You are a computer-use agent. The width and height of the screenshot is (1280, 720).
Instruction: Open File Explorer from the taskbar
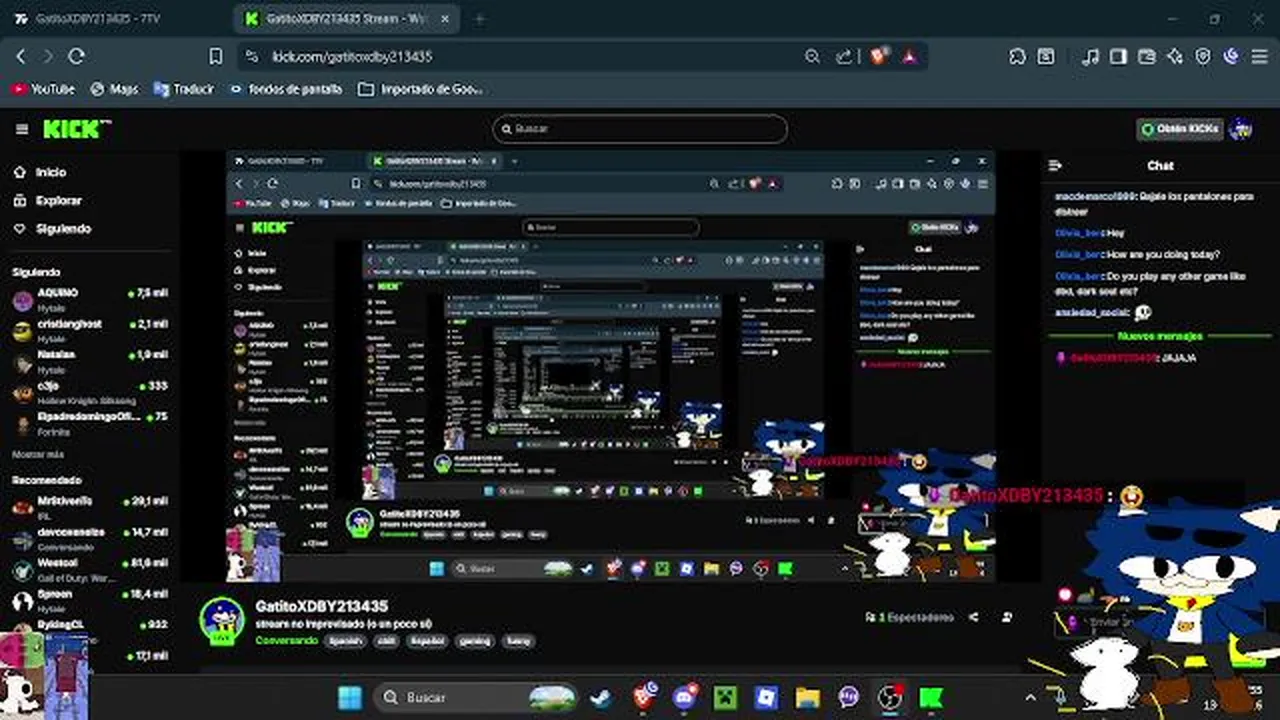[808, 697]
